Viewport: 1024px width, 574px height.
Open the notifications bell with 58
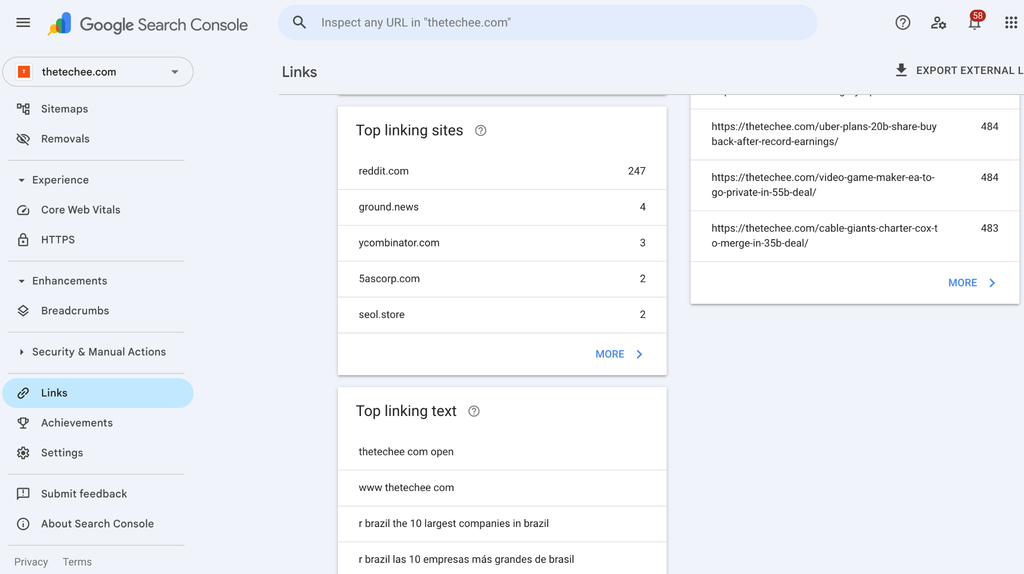(975, 21)
